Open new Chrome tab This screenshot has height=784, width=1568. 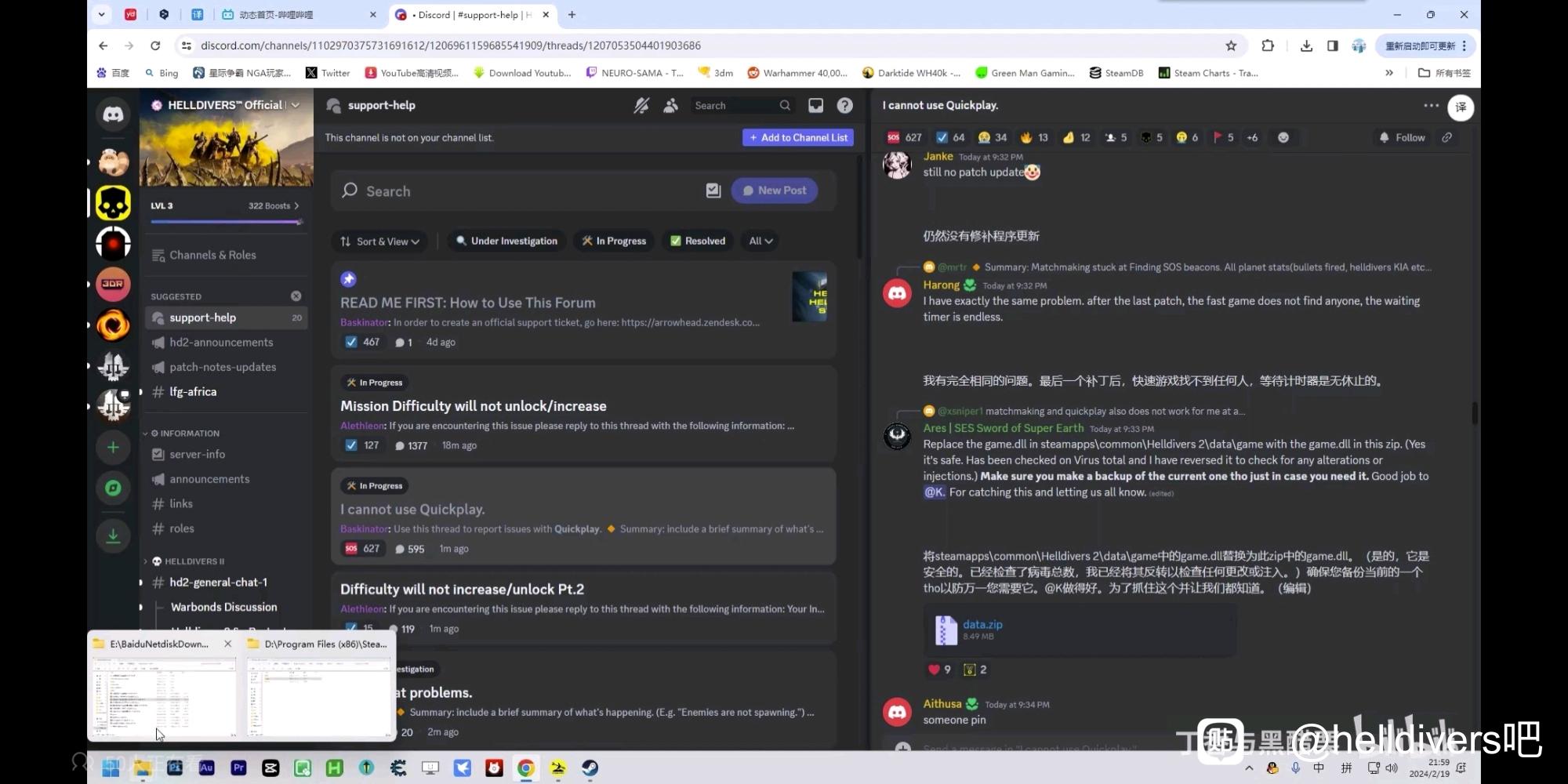[x=572, y=14]
